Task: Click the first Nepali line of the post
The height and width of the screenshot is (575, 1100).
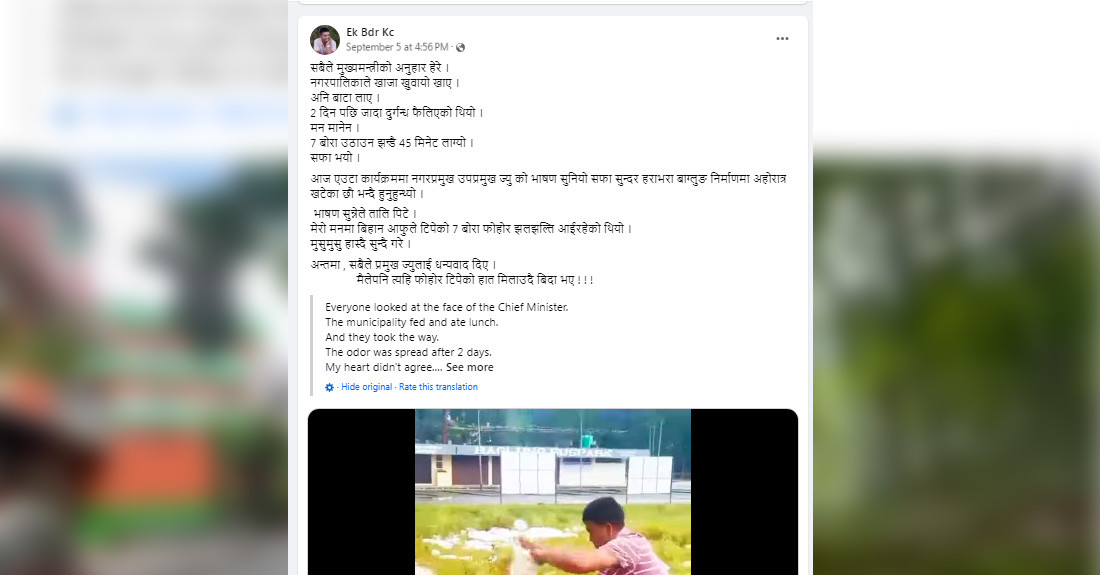Action: (380, 68)
